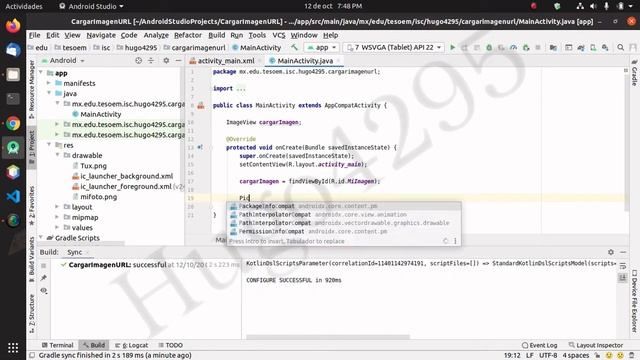Click the scroll-from-source target icon in Project panel
The height and width of the screenshot is (360, 640).
[x=138, y=60]
